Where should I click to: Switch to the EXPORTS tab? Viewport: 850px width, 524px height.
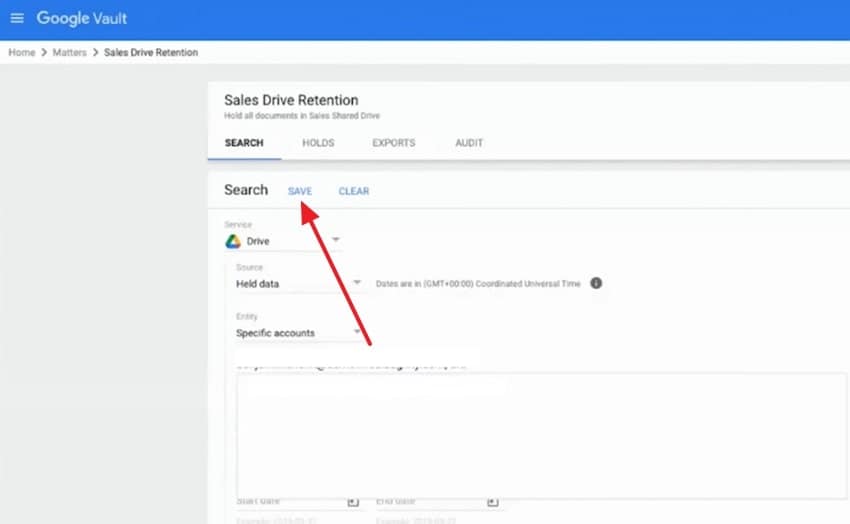tap(394, 143)
